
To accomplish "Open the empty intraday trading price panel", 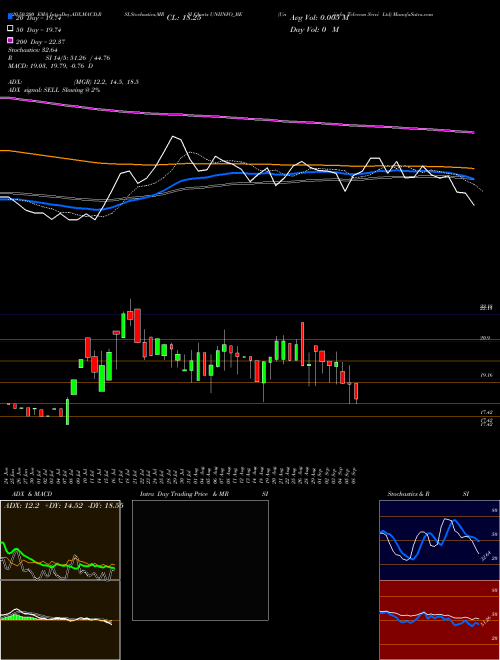I will [x=200, y=560].
